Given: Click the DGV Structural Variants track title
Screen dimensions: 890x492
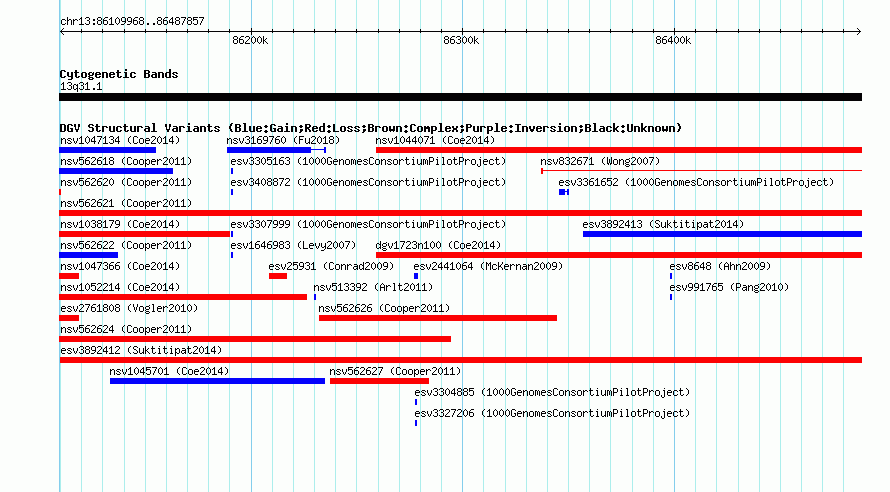Looking at the screenshot, I should click(x=371, y=128).
